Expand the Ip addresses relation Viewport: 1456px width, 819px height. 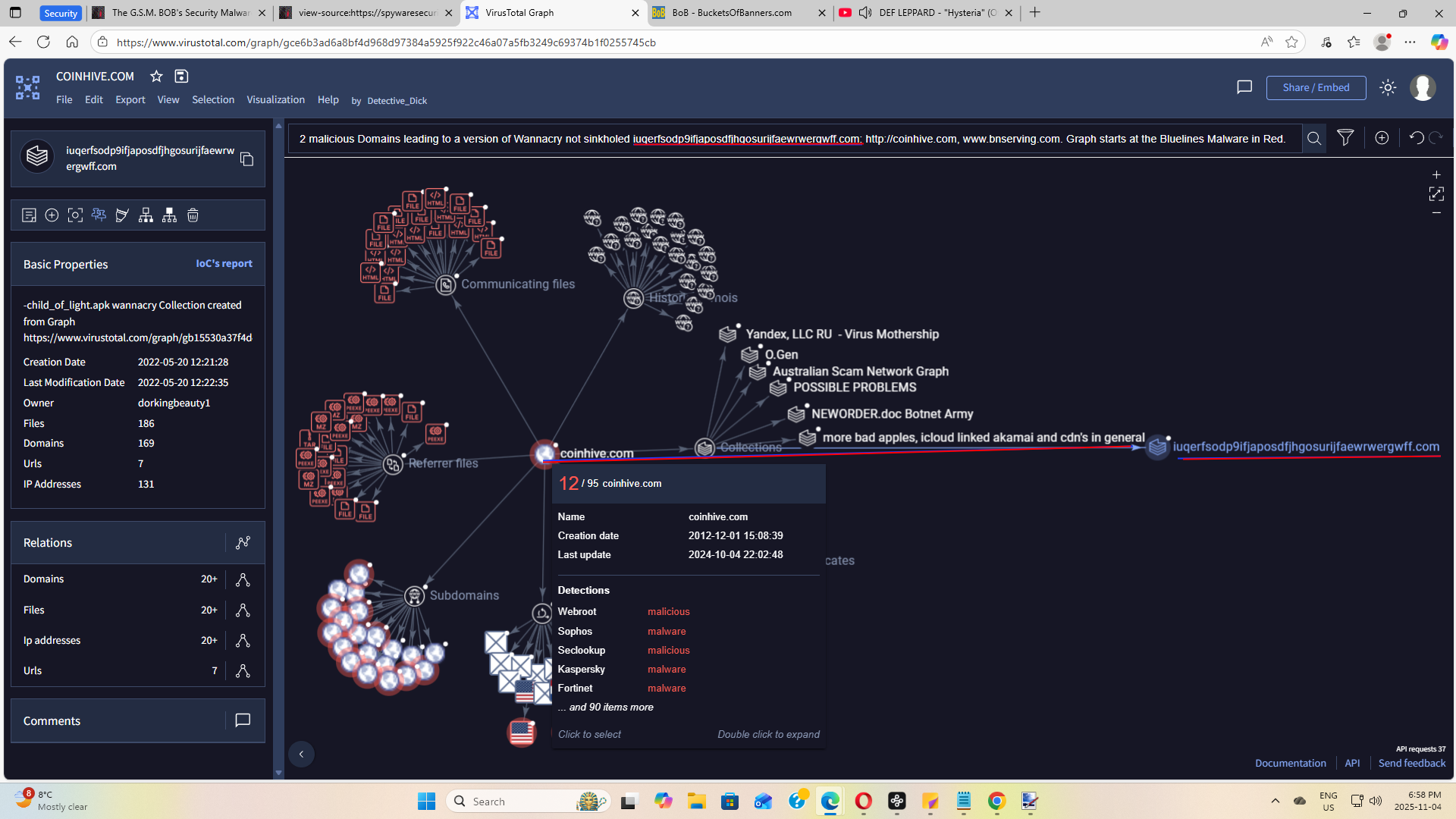pos(243,640)
